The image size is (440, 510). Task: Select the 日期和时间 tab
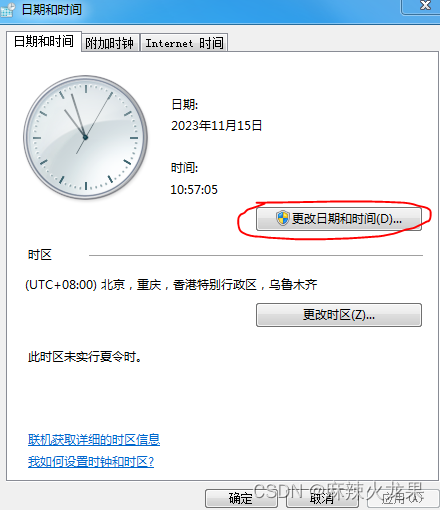click(44, 42)
